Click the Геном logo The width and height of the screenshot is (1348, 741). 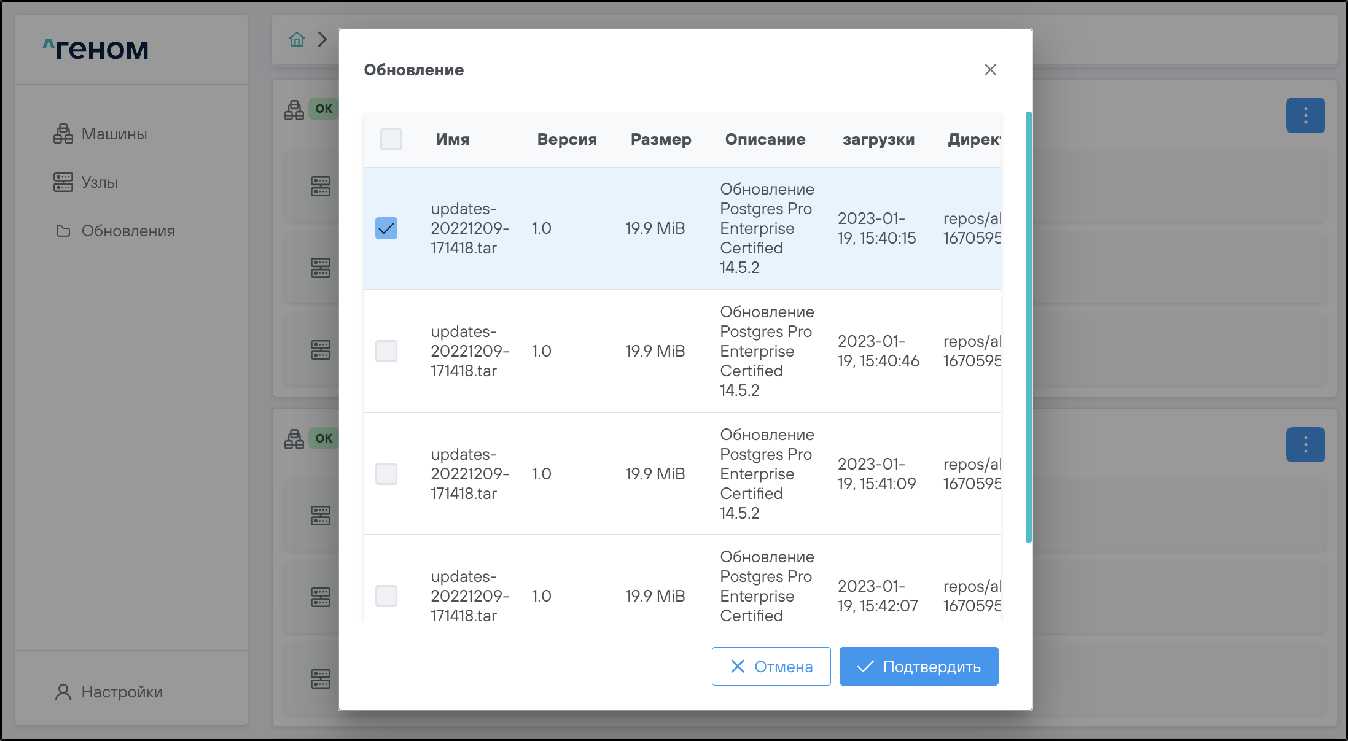point(96,48)
